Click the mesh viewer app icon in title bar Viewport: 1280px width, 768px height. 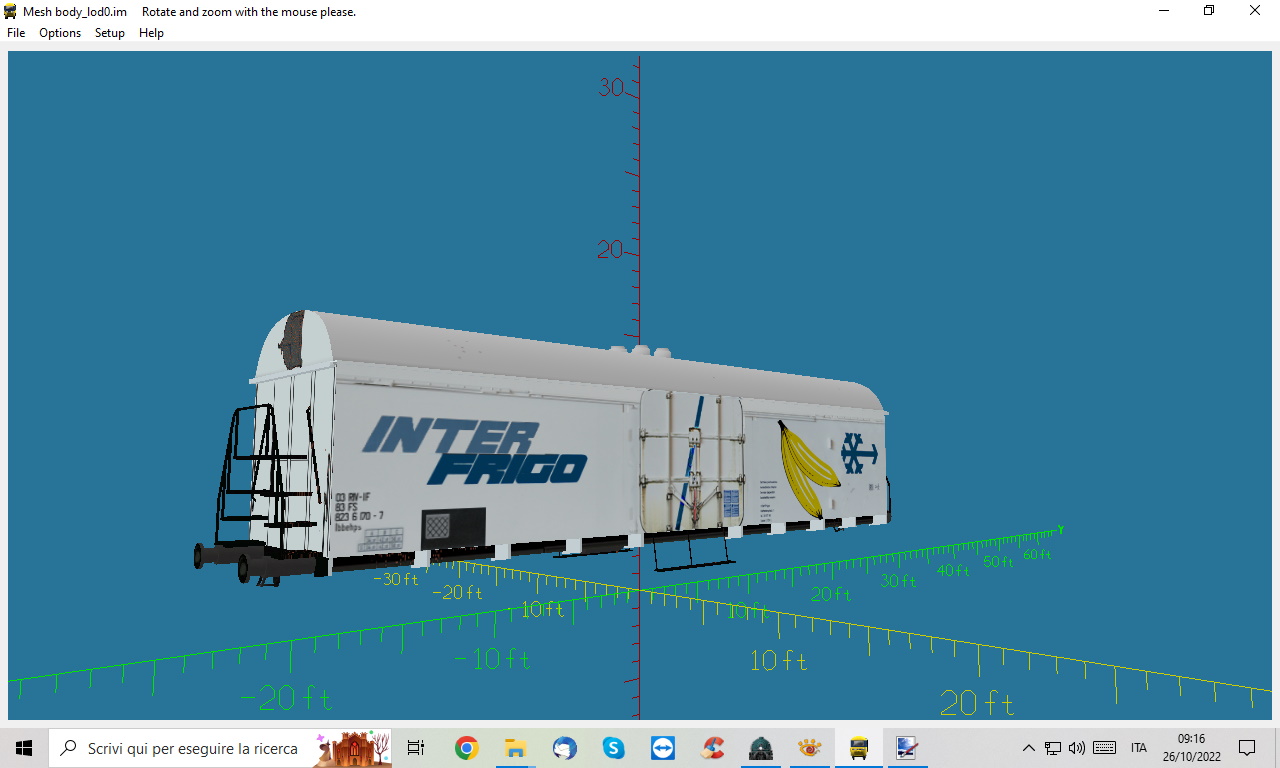tap(11, 11)
